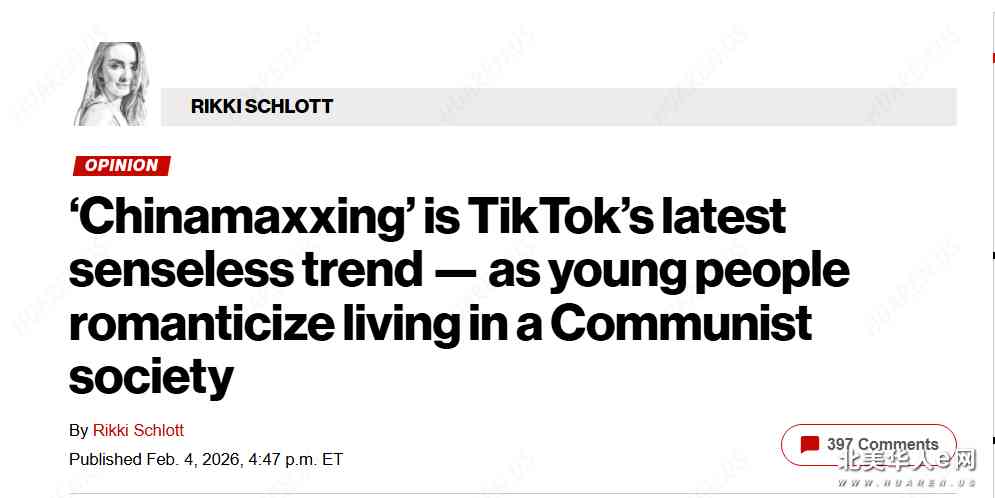Click RIKKI SCHLOTT in the gray header bar
This screenshot has height=498, width=995.
tap(262, 107)
